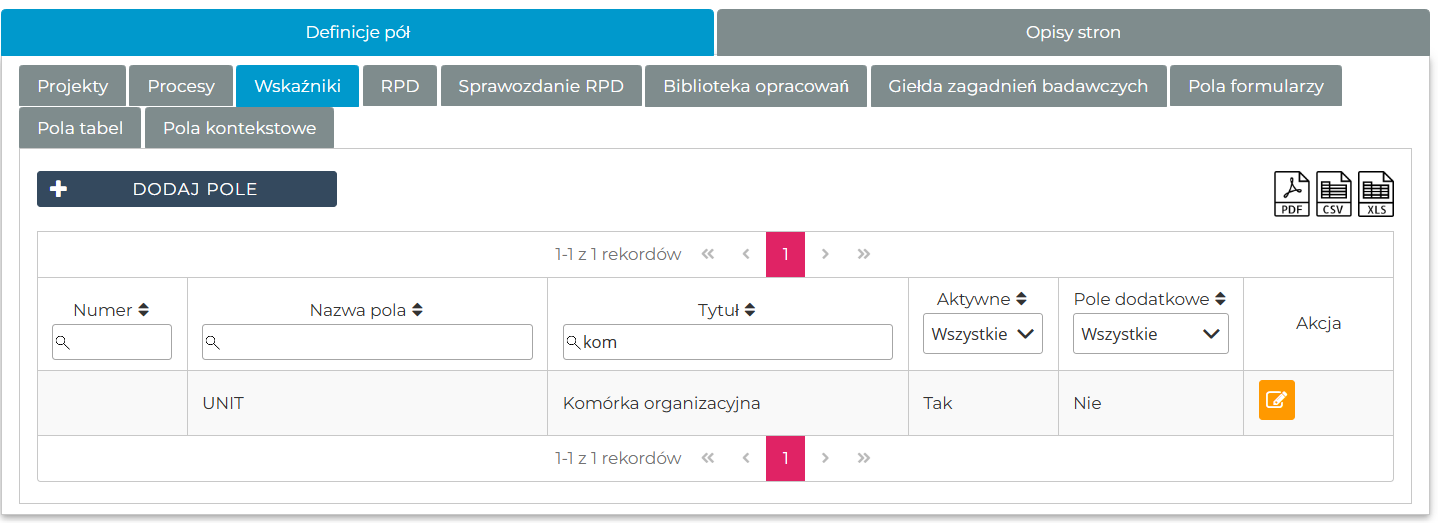Sort by Aktywne column arrows
The height and width of the screenshot is (523, 1438).
tap(1021, 299)
